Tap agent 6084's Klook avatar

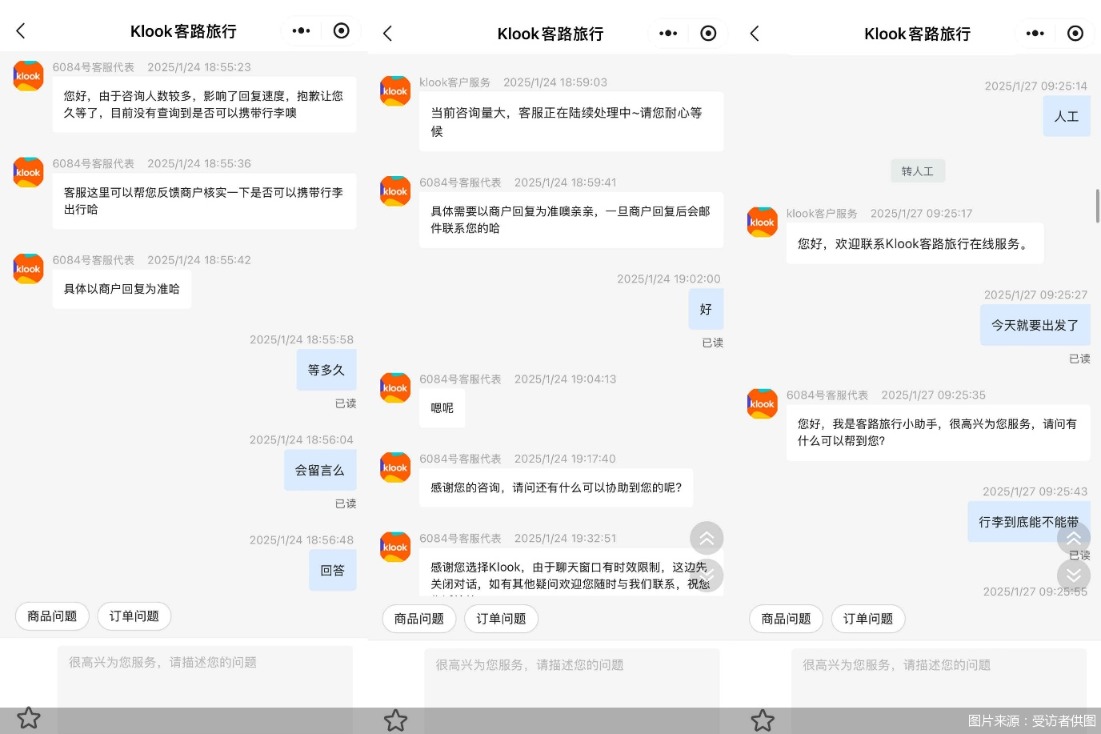point(27,76)
